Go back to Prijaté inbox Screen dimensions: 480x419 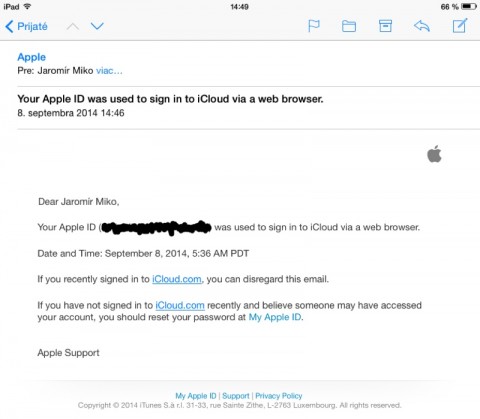point(27,26)
